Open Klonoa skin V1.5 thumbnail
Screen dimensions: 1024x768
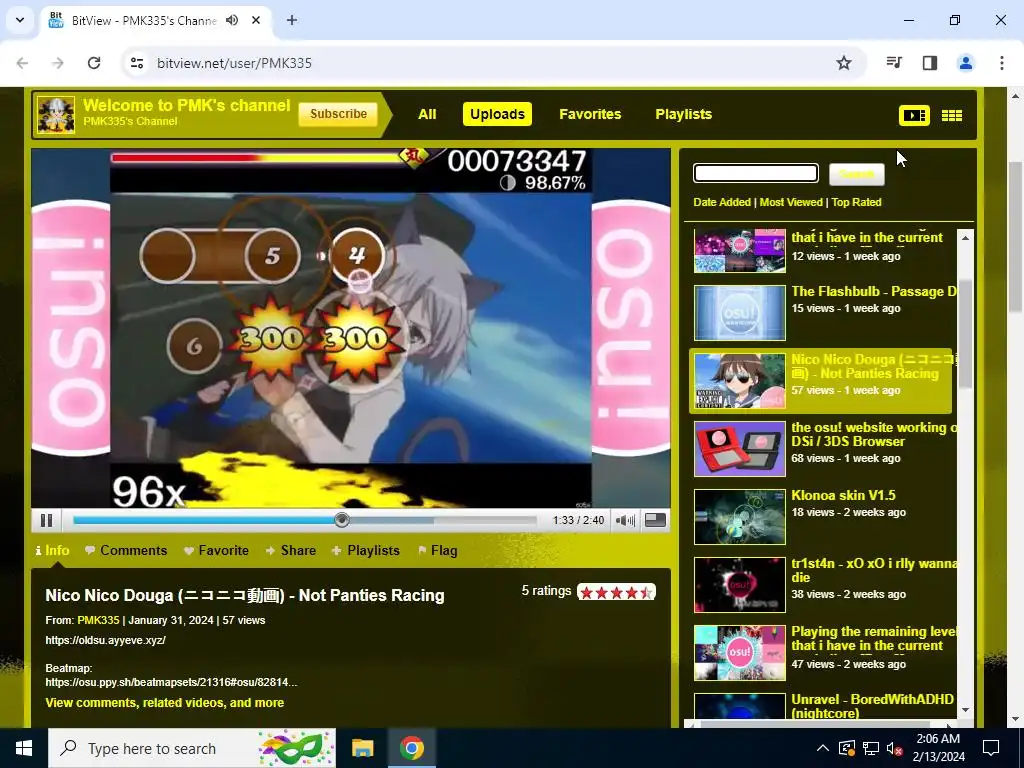(739, 517)
